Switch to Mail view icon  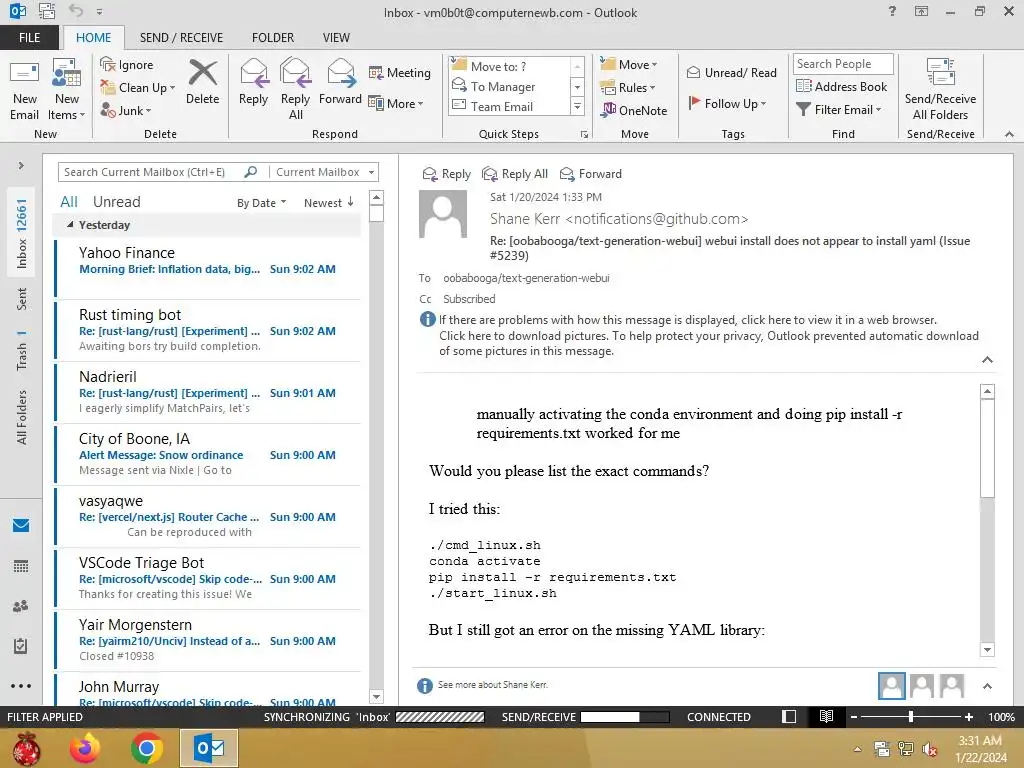click(x=21, y=525)
